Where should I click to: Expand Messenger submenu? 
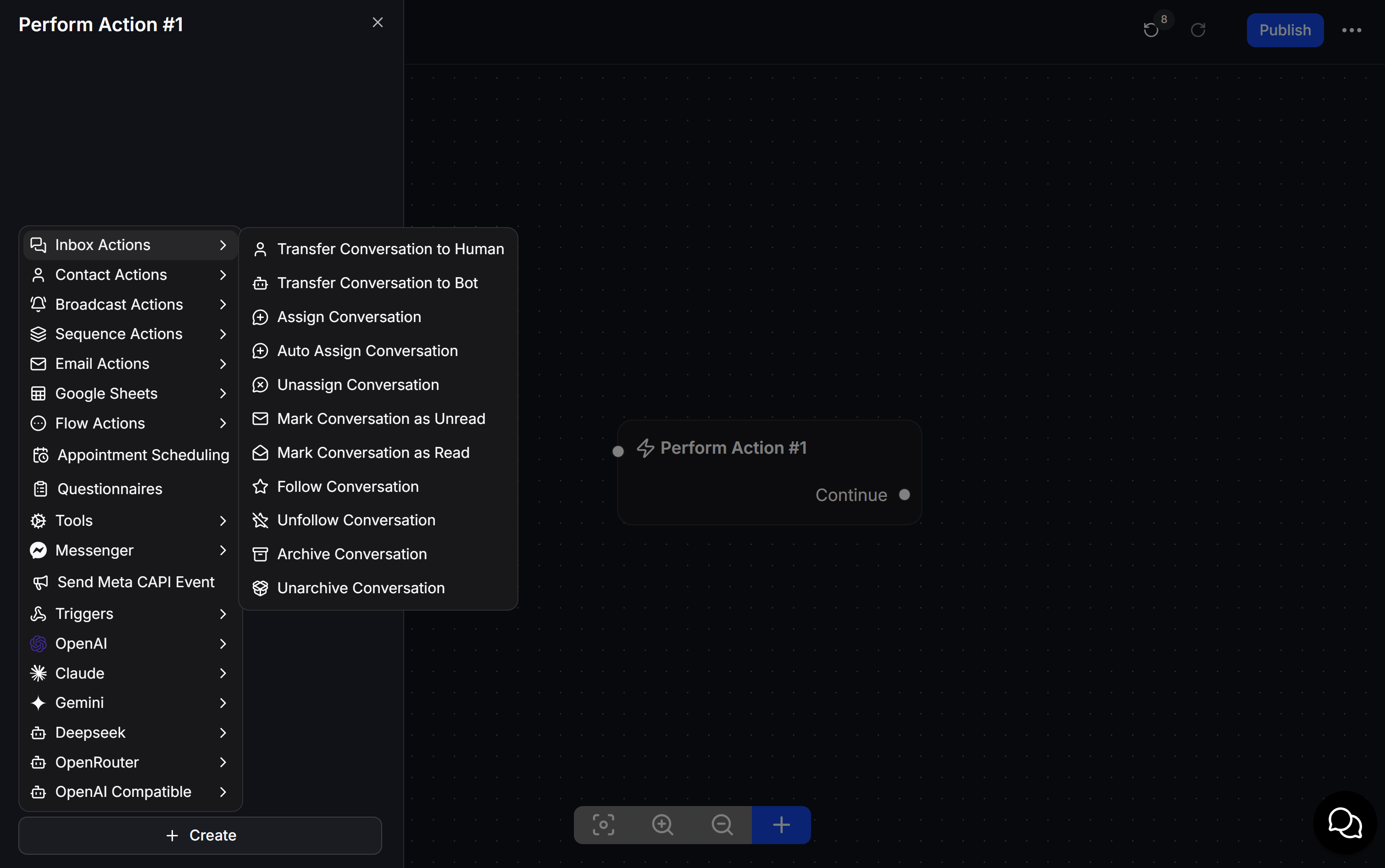coord(130,551)
